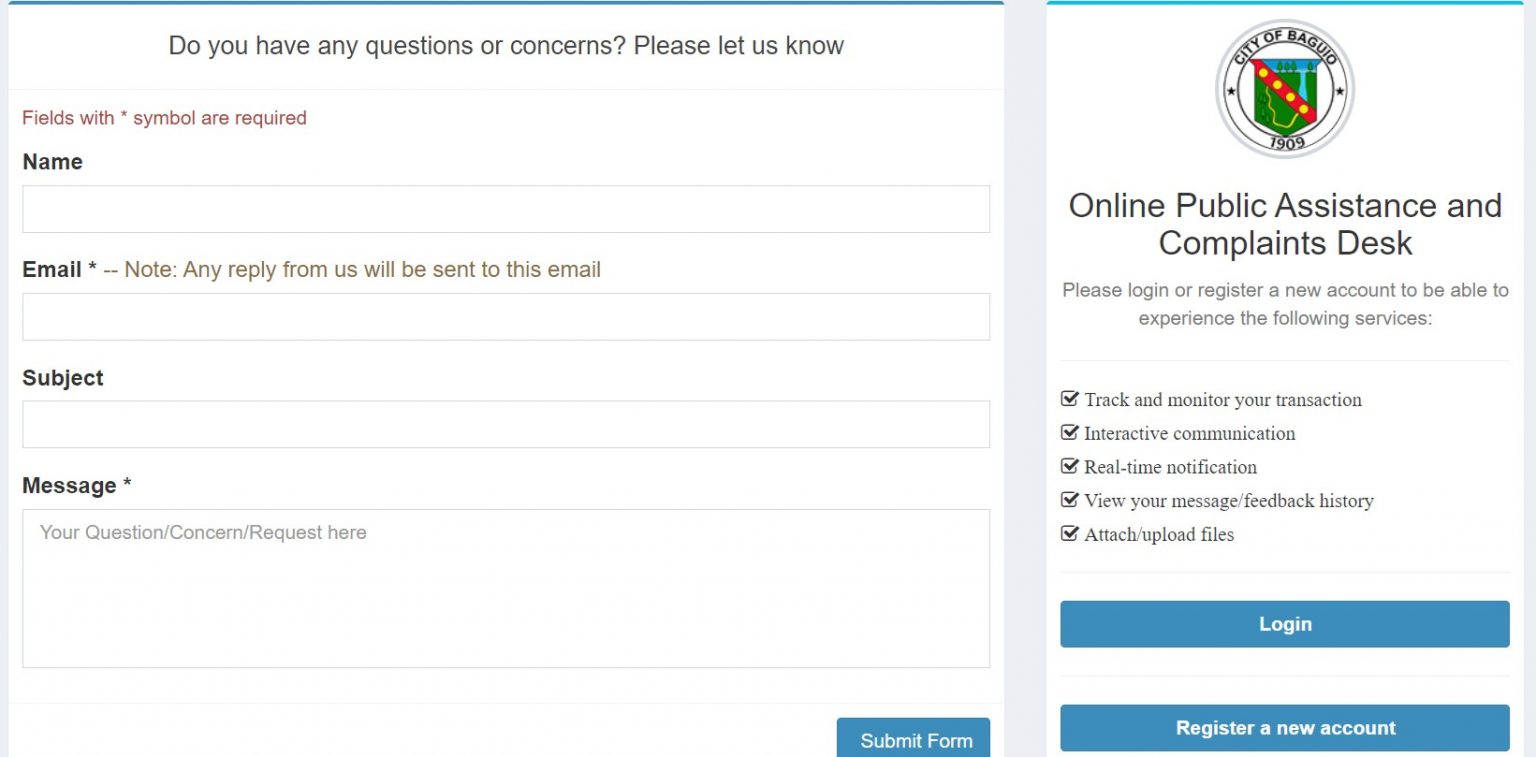1536x757 pixels.
Task: Click the questions or concerns heading text
Action: point(506,45)
